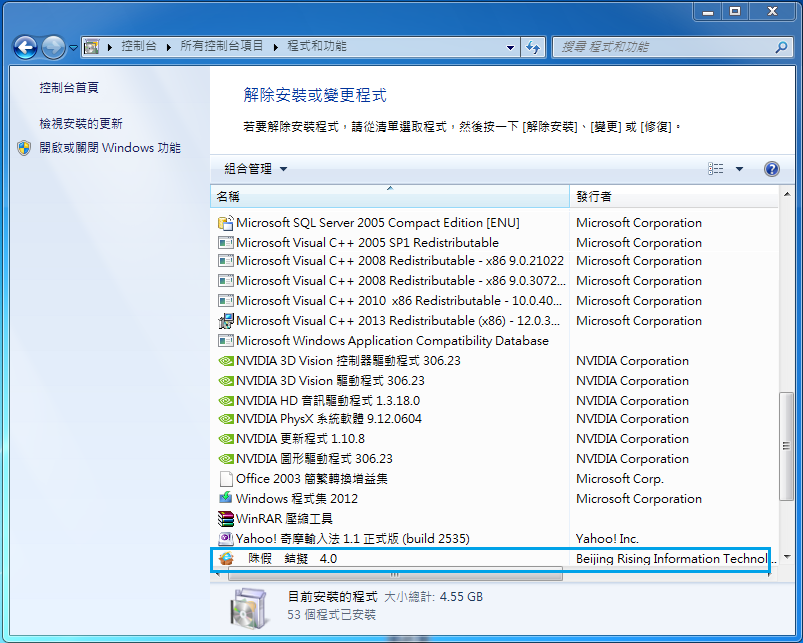
Task: Click Microsoft SQL Server 2005 Compact Edition icon
Action: (x=226, y=223)
